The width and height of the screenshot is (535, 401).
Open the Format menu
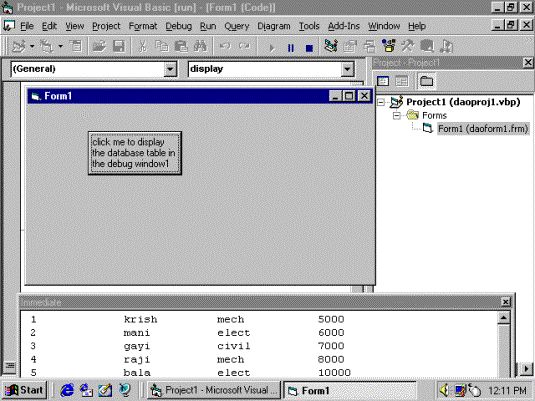click(x=143, y=26)
